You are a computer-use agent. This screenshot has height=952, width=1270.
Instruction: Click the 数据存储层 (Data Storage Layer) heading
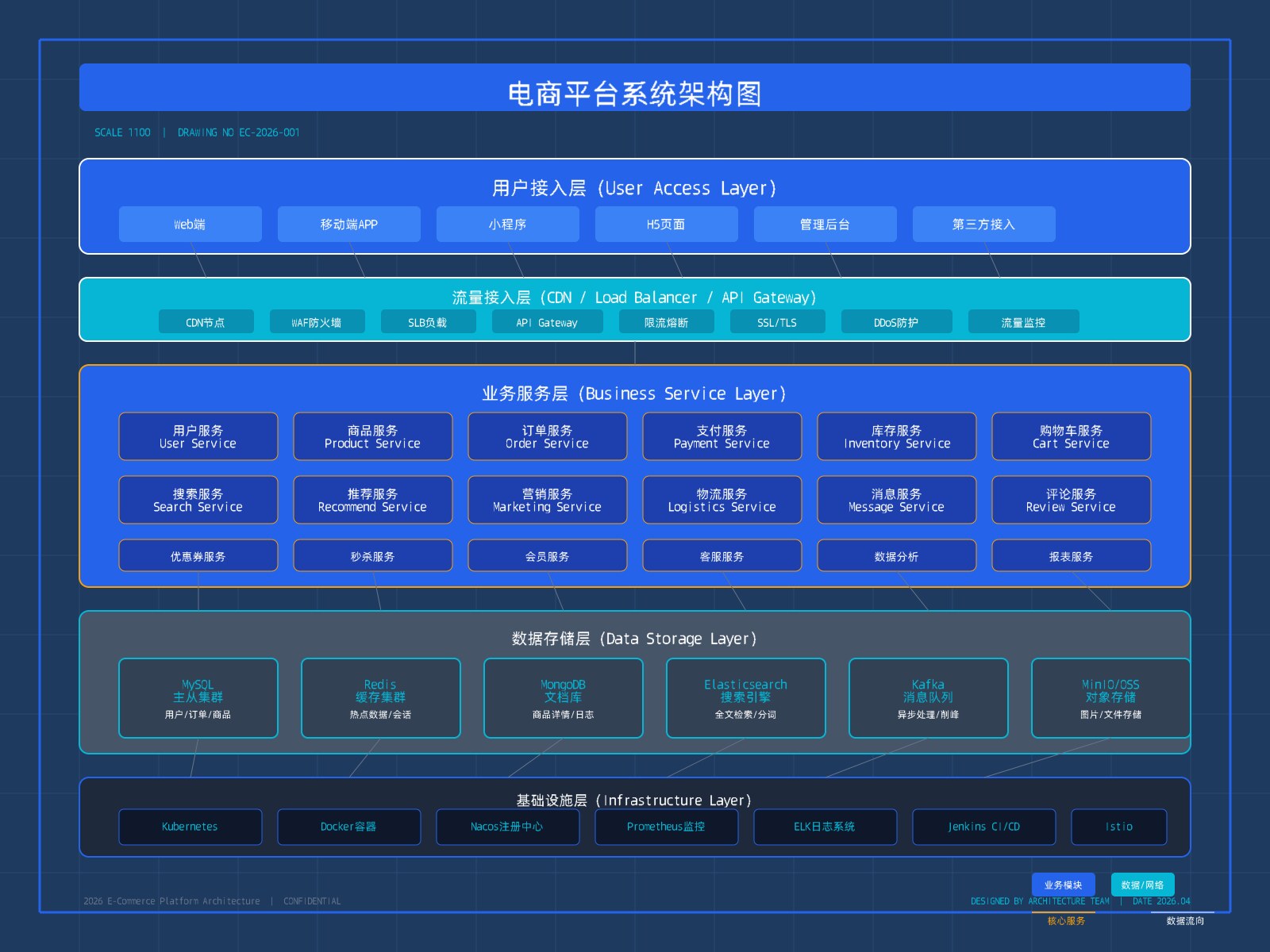634,639
